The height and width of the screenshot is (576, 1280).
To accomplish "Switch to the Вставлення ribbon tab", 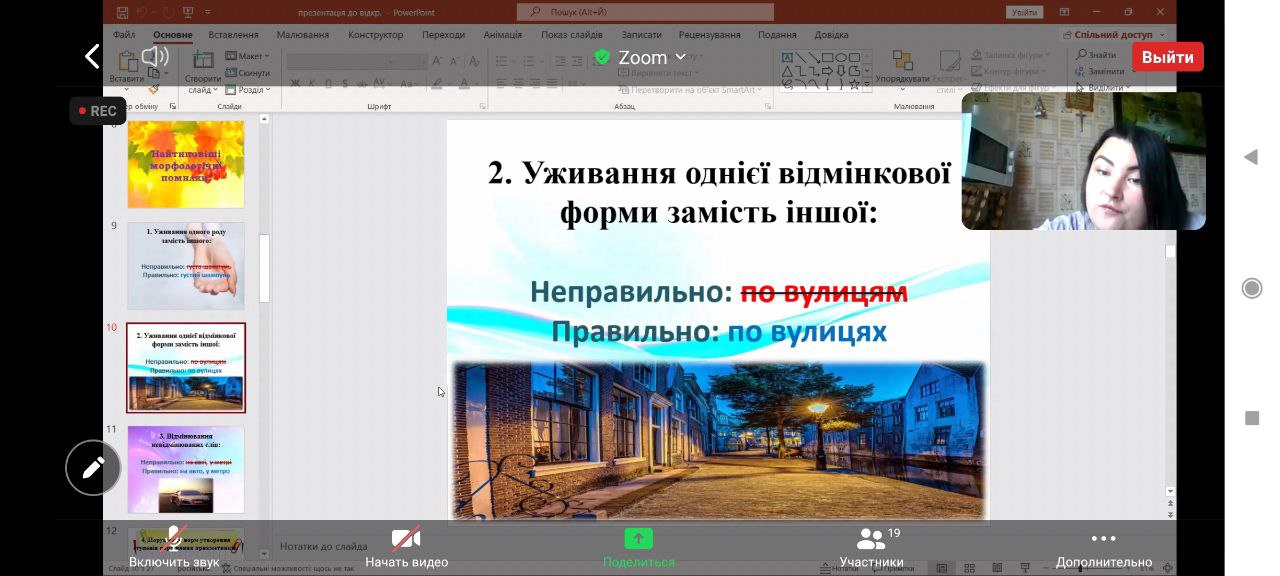I will [233, 34].
